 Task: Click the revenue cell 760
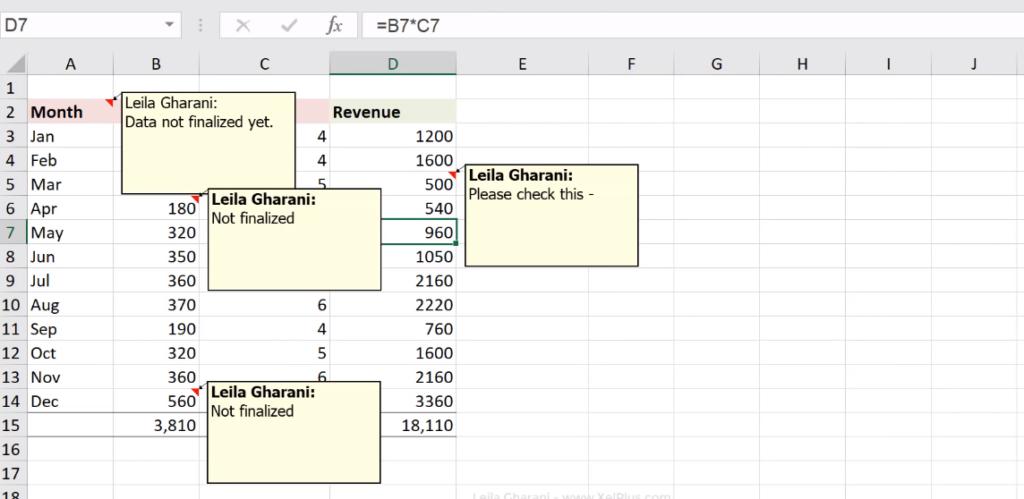click(x=393, y=329)
